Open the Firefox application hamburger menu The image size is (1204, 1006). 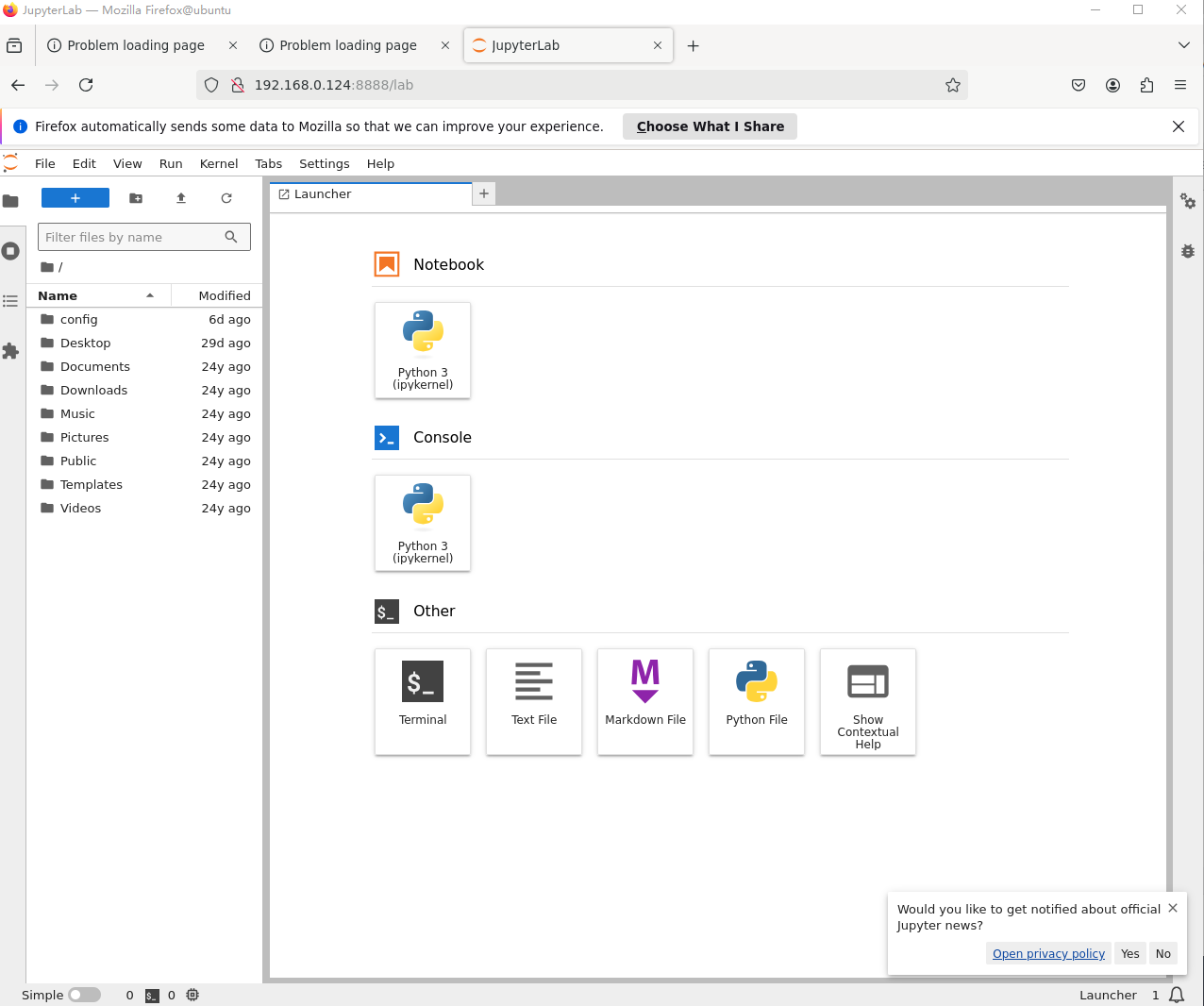point(1179,85)
